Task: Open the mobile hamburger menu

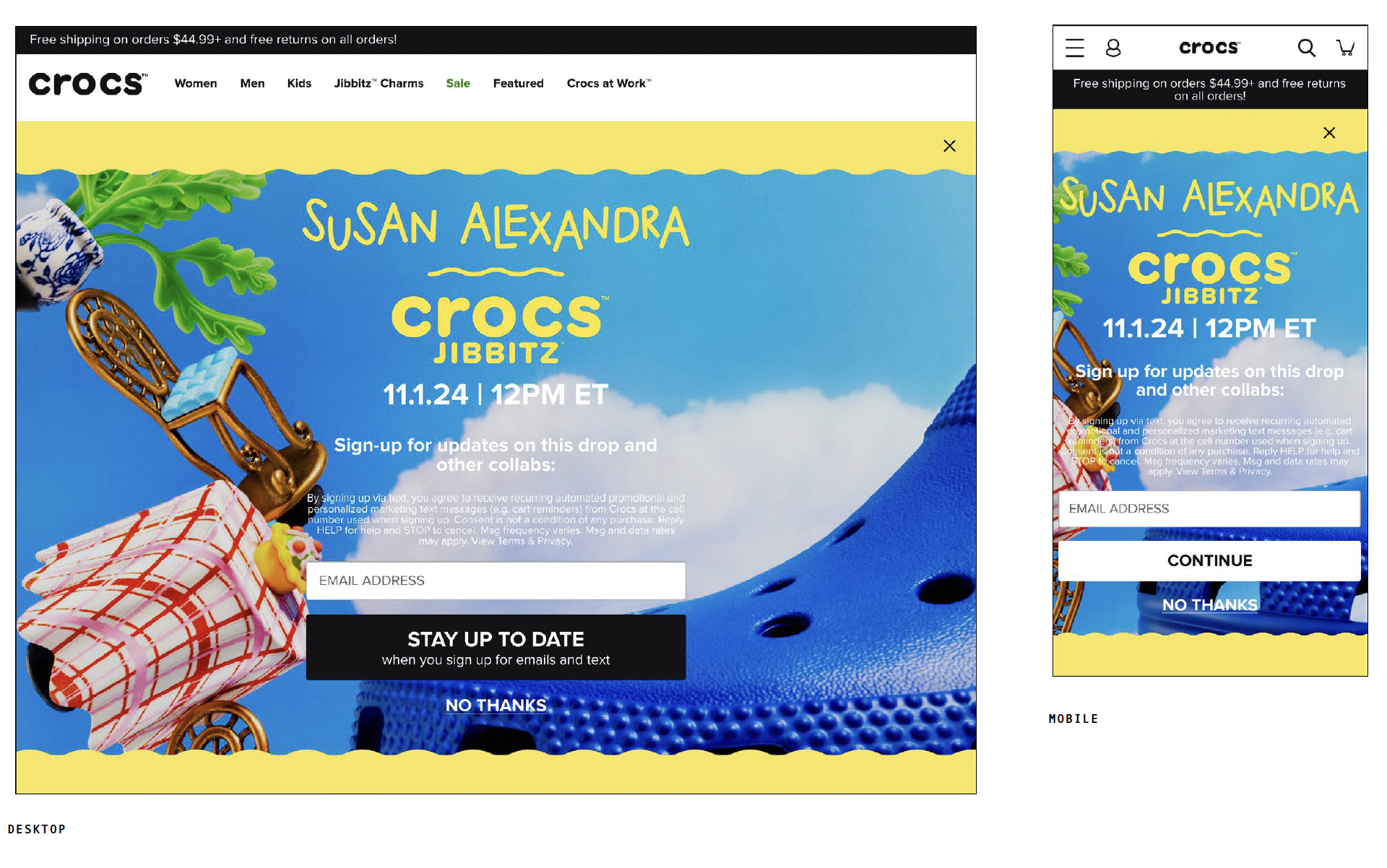Action: click(x=1075, y=48)
